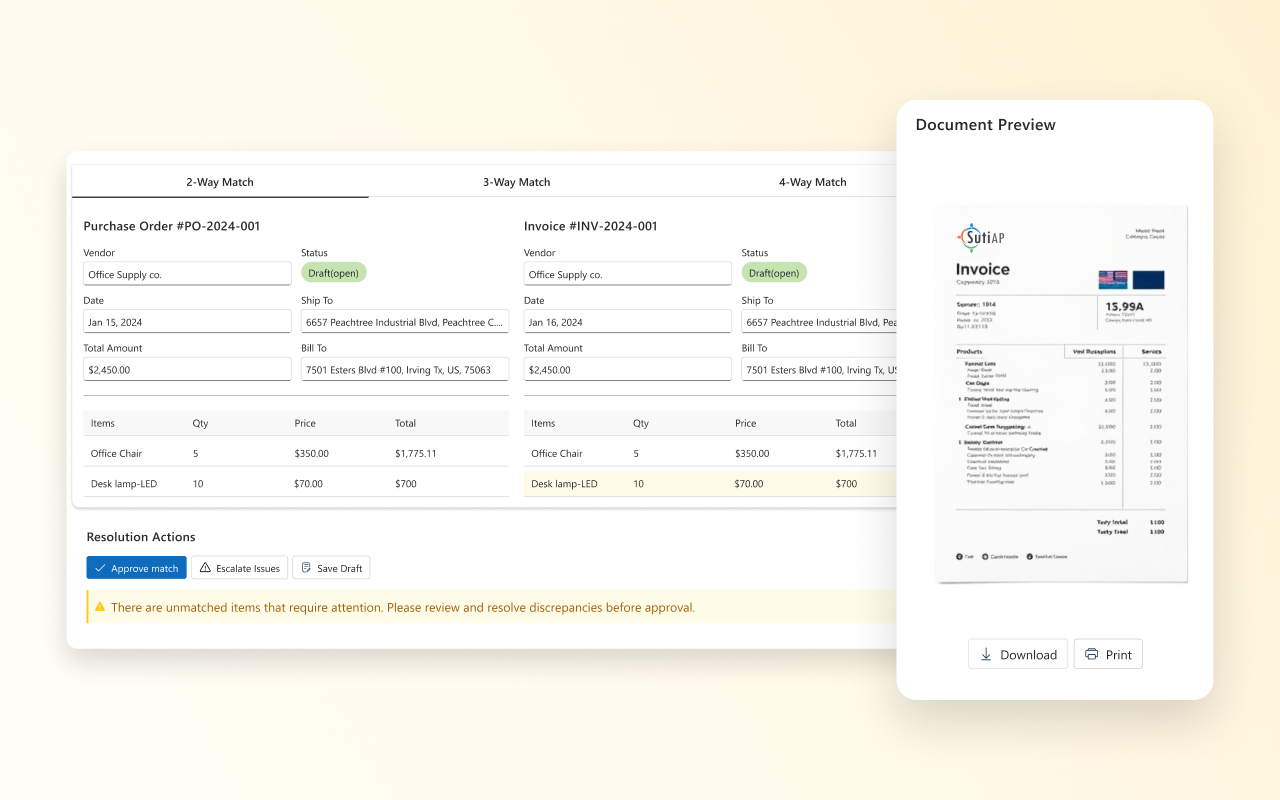The width and height of the screenshot is (1280, 800).
Task: Click the checkmark icon on Approve match
Action: [99, 568]
